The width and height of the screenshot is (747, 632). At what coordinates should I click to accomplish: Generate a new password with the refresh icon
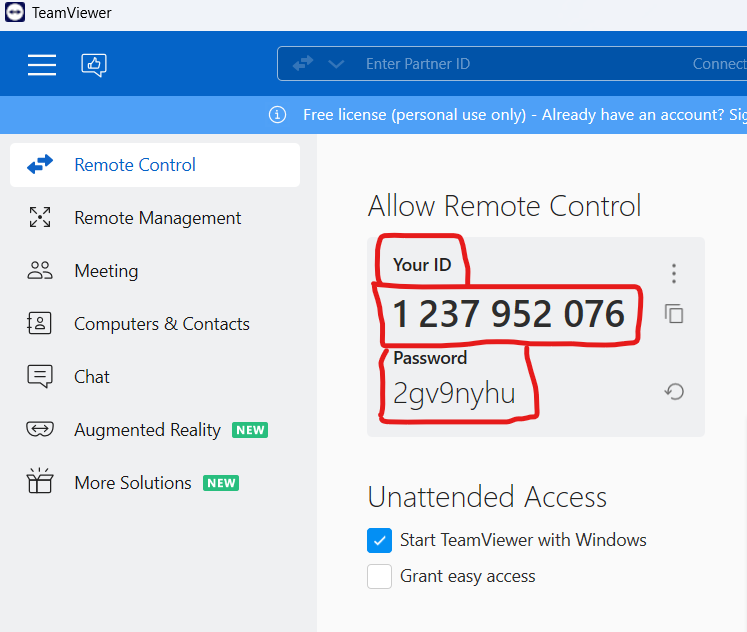[674, 392]
